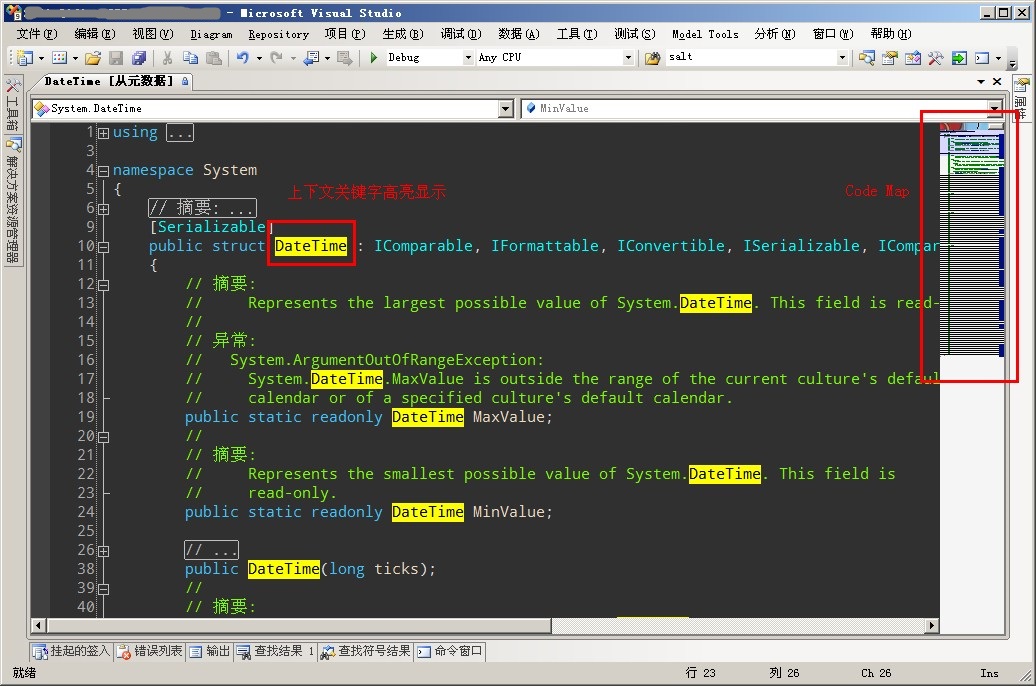Open the MinValue members dropdown
Viewport: 1036px width, 686px height.
(994, 108)
